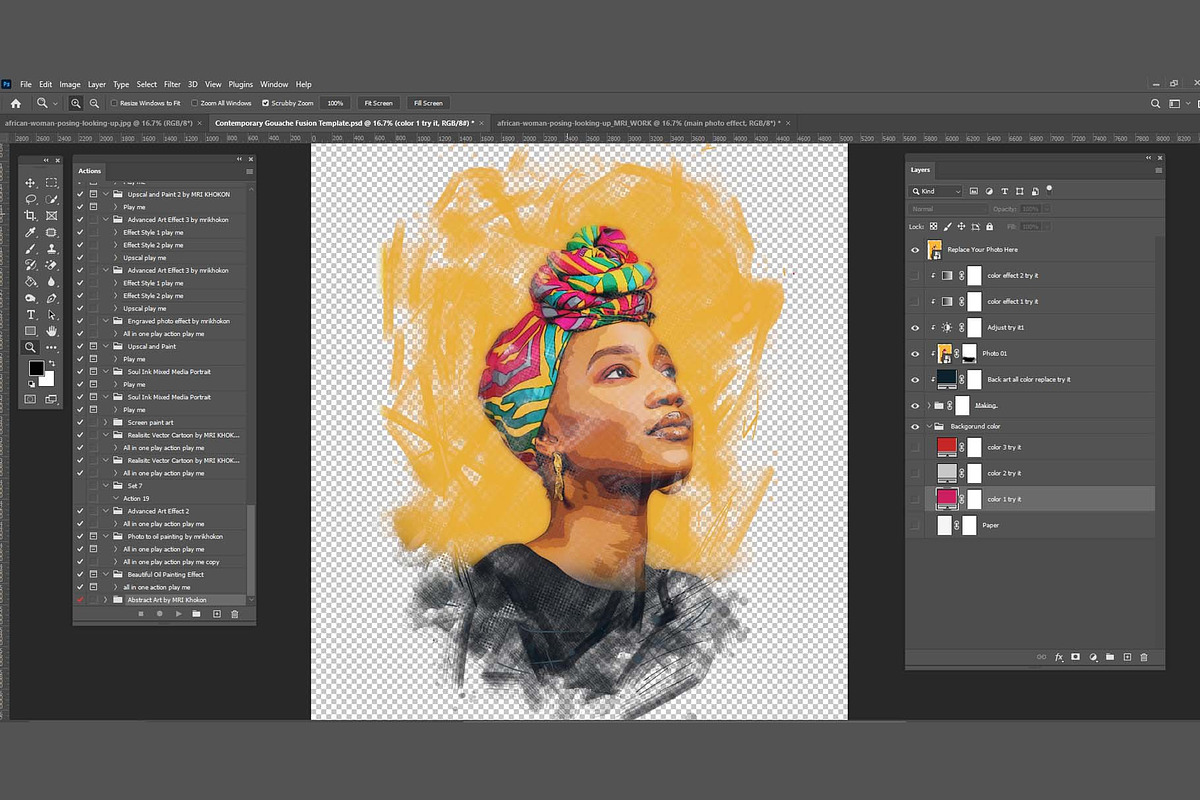Select the Lasso tool

click(x=31, y=199)
